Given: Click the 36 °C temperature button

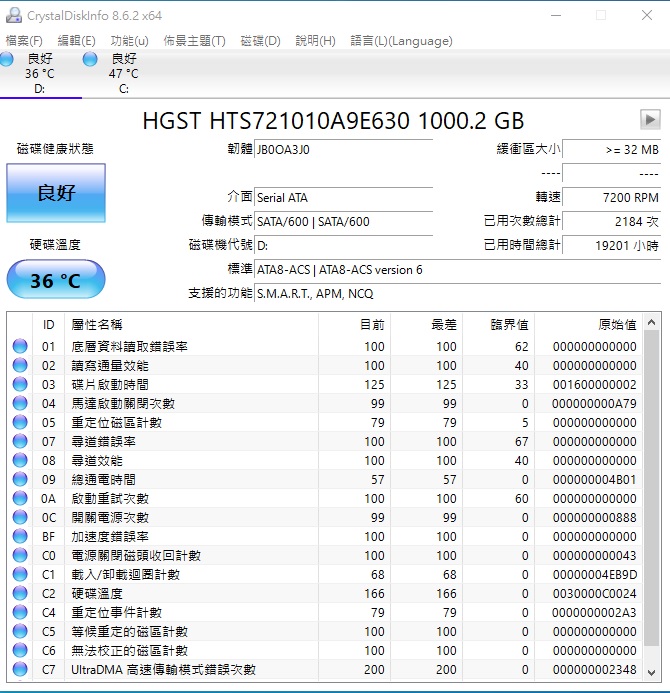Looking at the screenshot, I should pos(56,279).
